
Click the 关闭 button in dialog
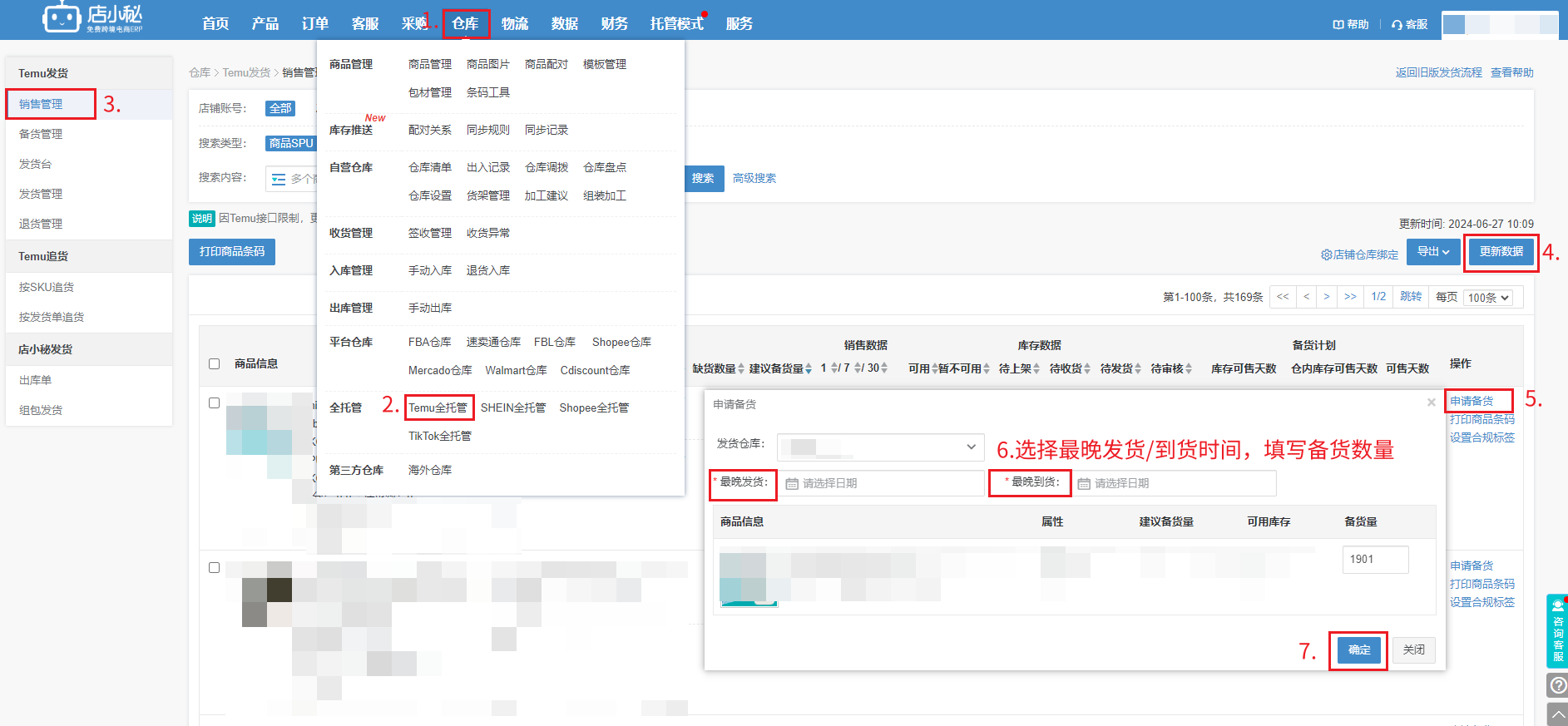tap(1414, 649)
